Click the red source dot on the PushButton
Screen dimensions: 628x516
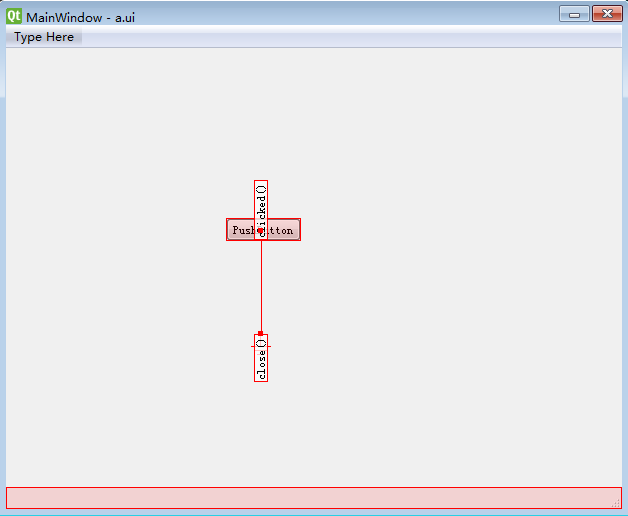click(260, 231)
